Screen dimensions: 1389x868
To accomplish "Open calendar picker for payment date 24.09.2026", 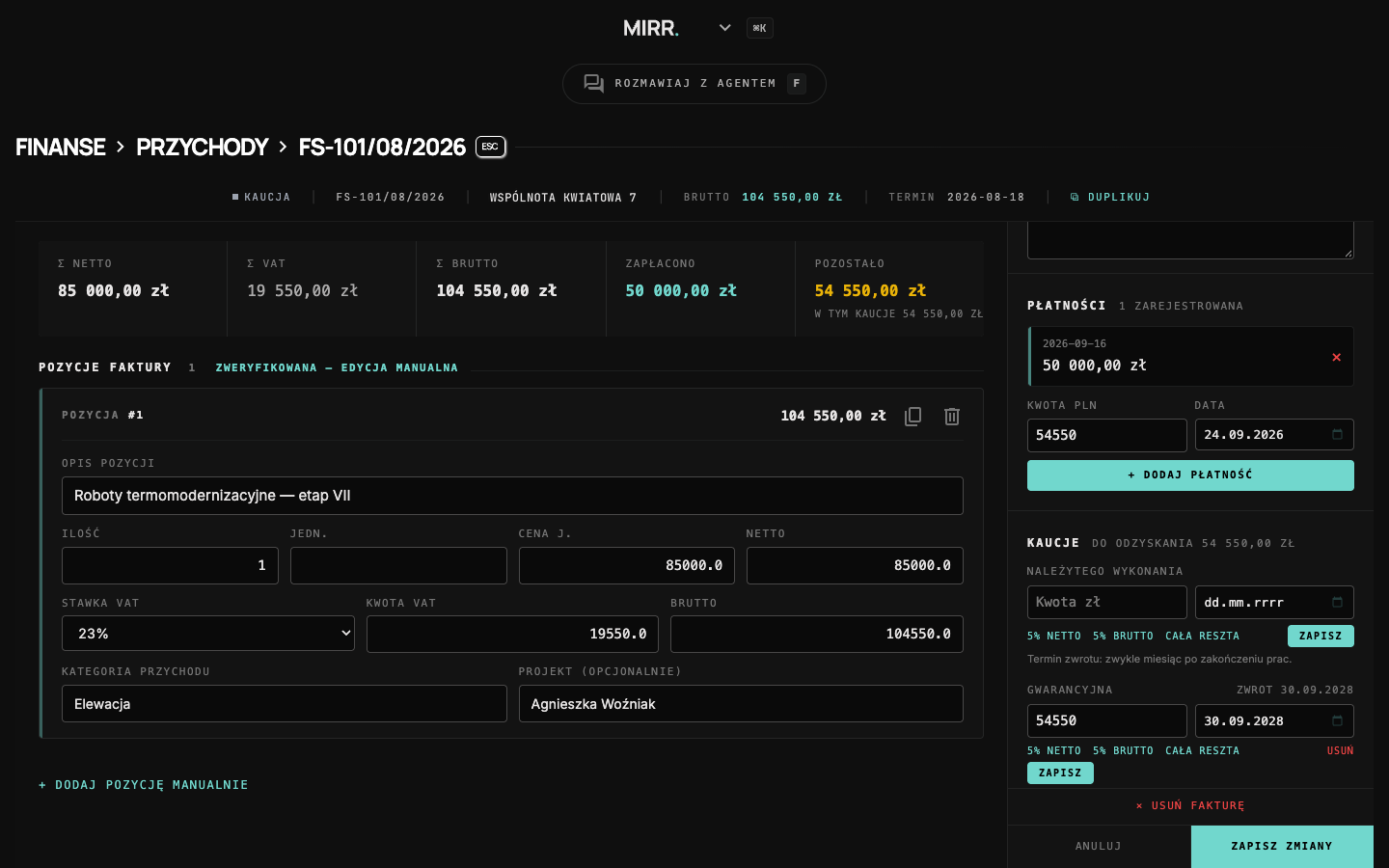I will pyautogui.click(x=1337, y=435).
